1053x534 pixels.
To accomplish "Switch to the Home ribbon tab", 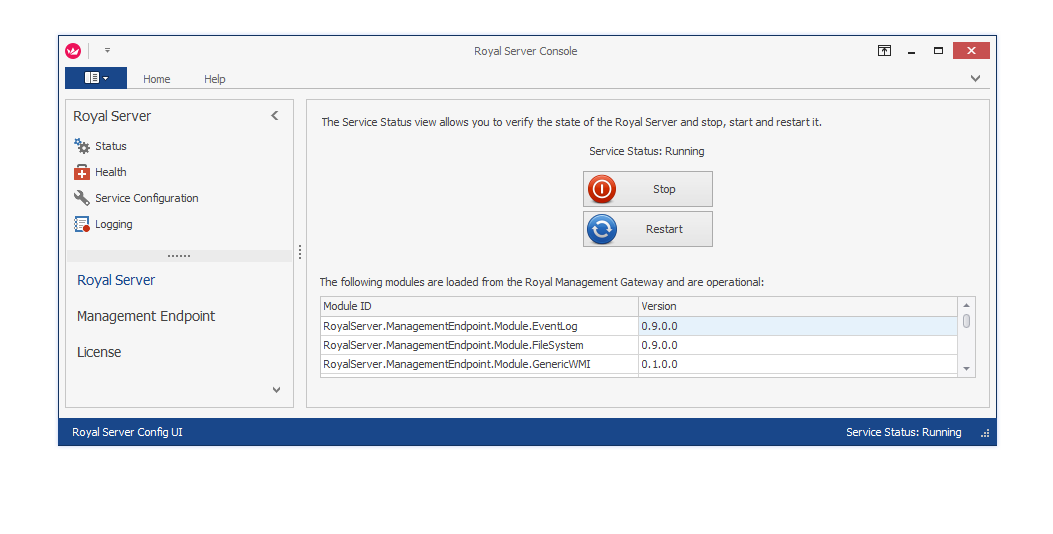I will tap(156, 79).
